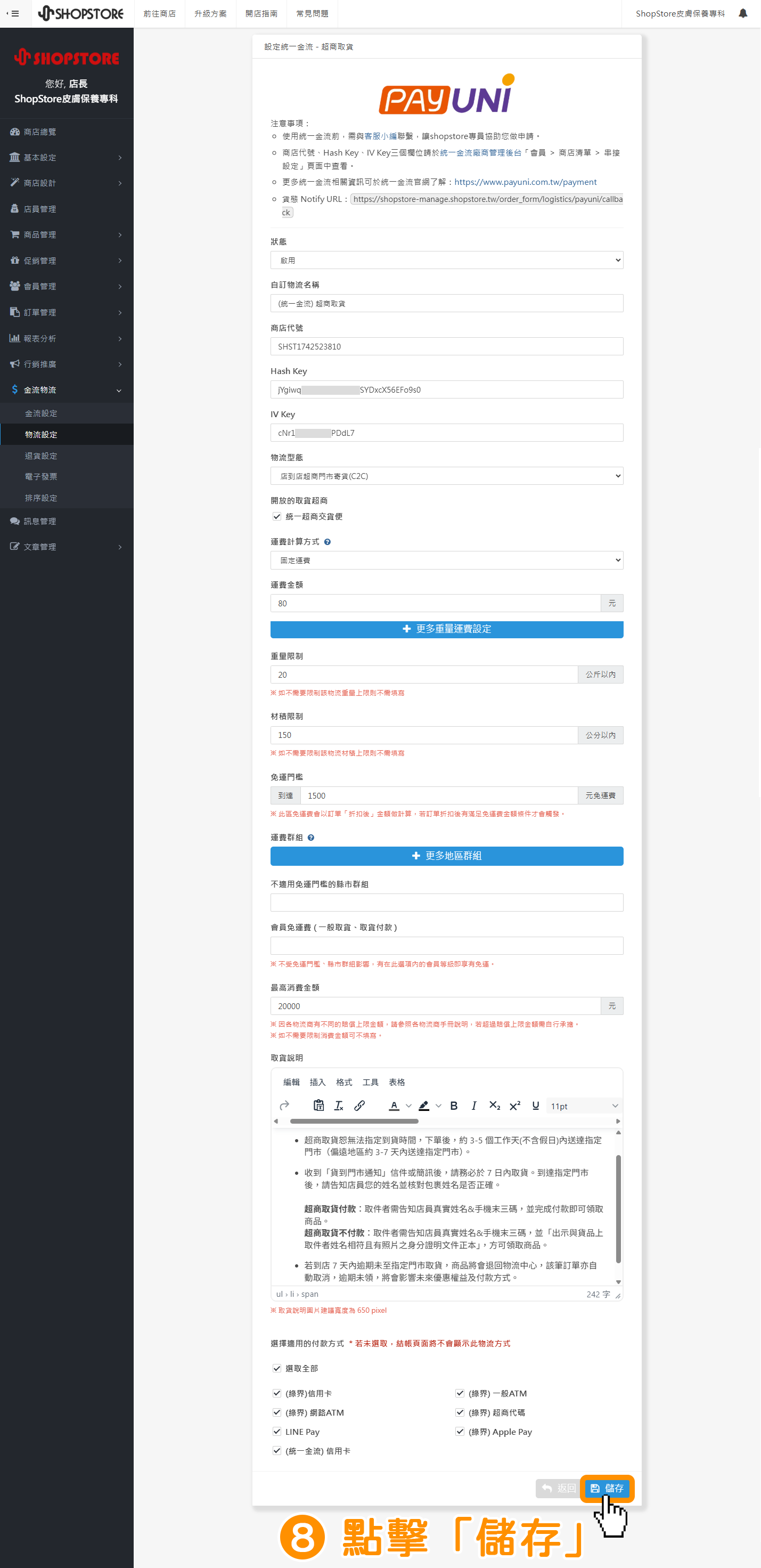Click scroll-up arrow of editor content
The image size is (761, 1568).
coord(618,1132)
